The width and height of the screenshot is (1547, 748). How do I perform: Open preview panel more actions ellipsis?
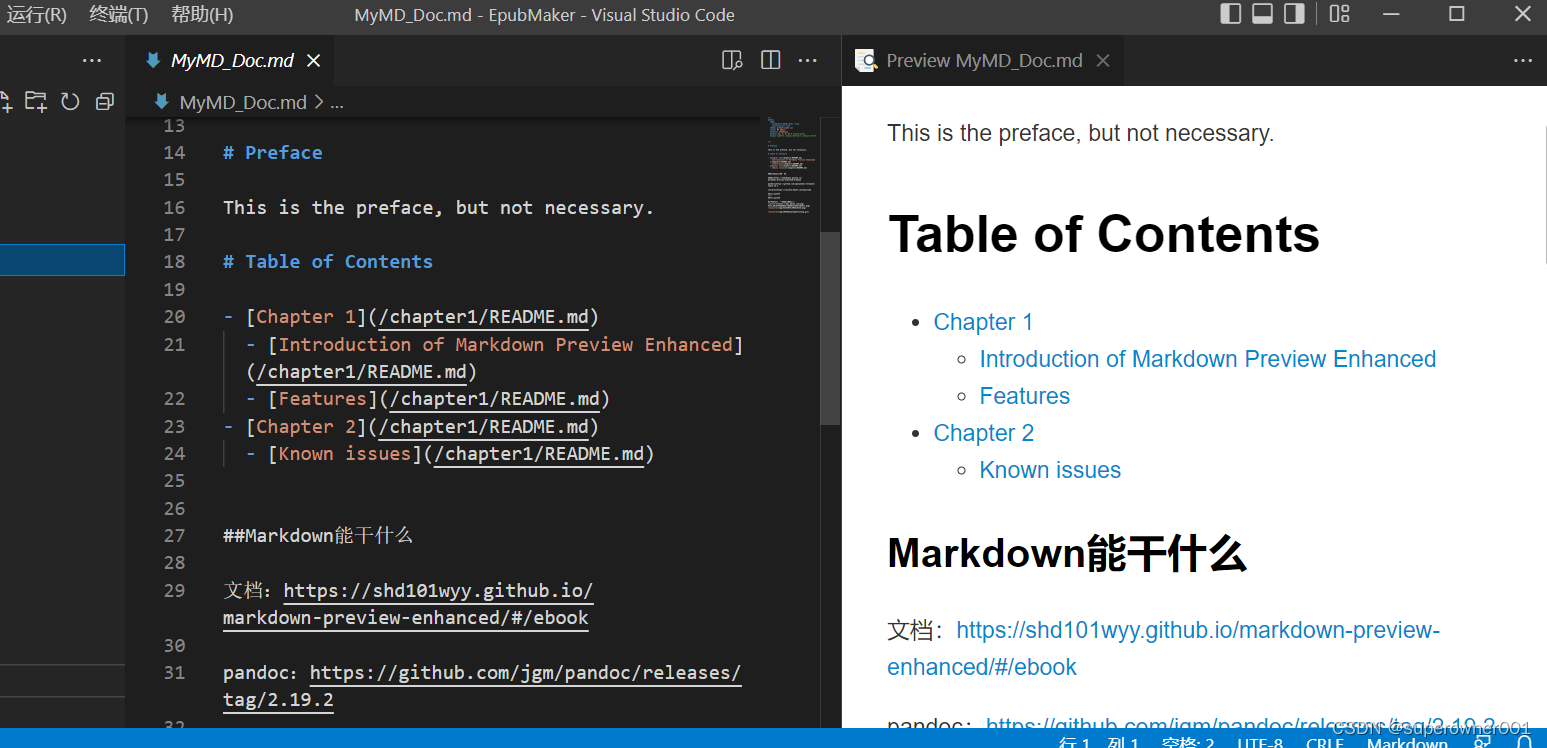point(1523,61)
